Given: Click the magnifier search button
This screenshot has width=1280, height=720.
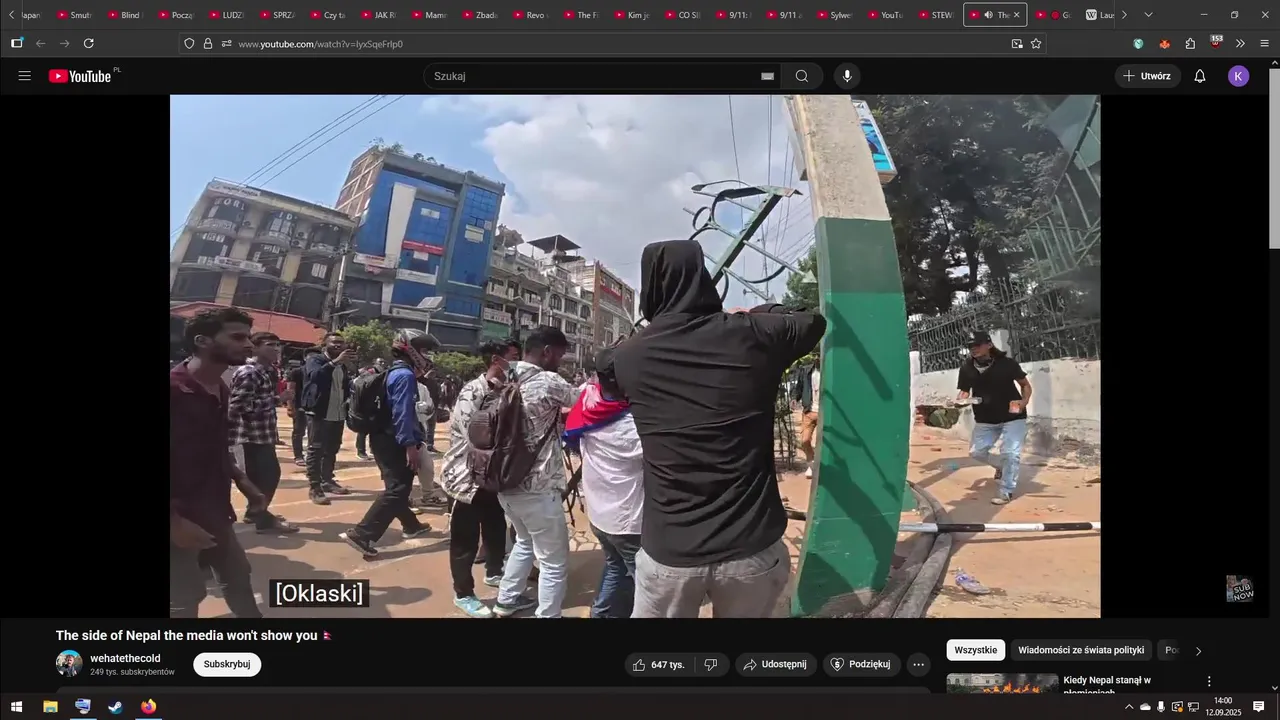Looking at the screenshot, I should 802,76.
